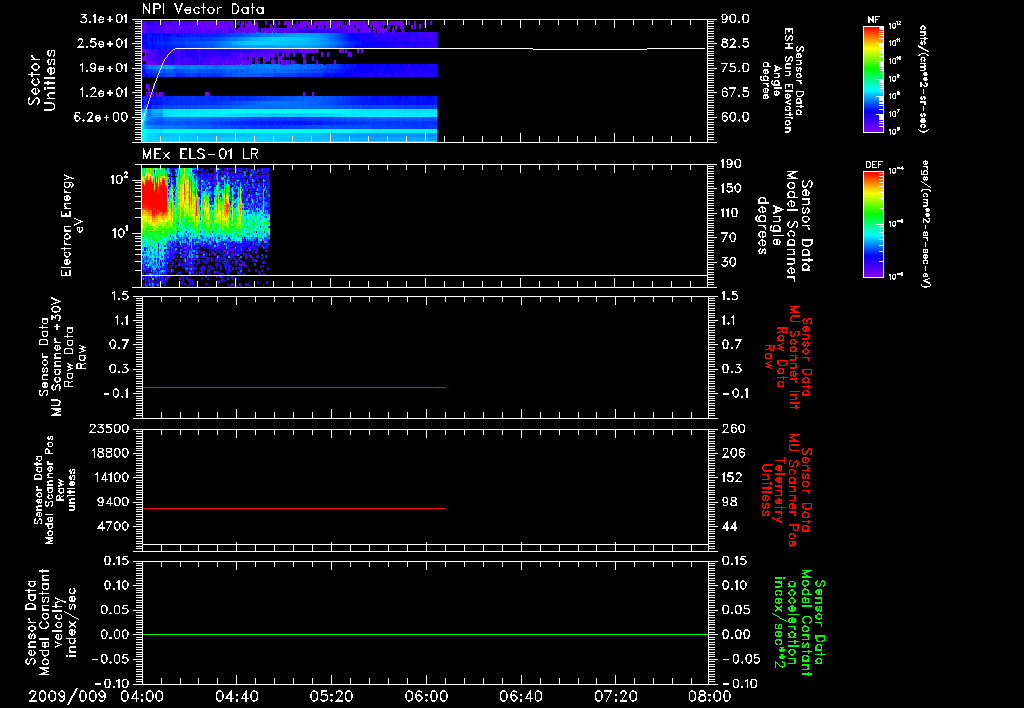Select the DEF color bar label
The width and height of the screenshot is (1024, 708).
[873, 165]
